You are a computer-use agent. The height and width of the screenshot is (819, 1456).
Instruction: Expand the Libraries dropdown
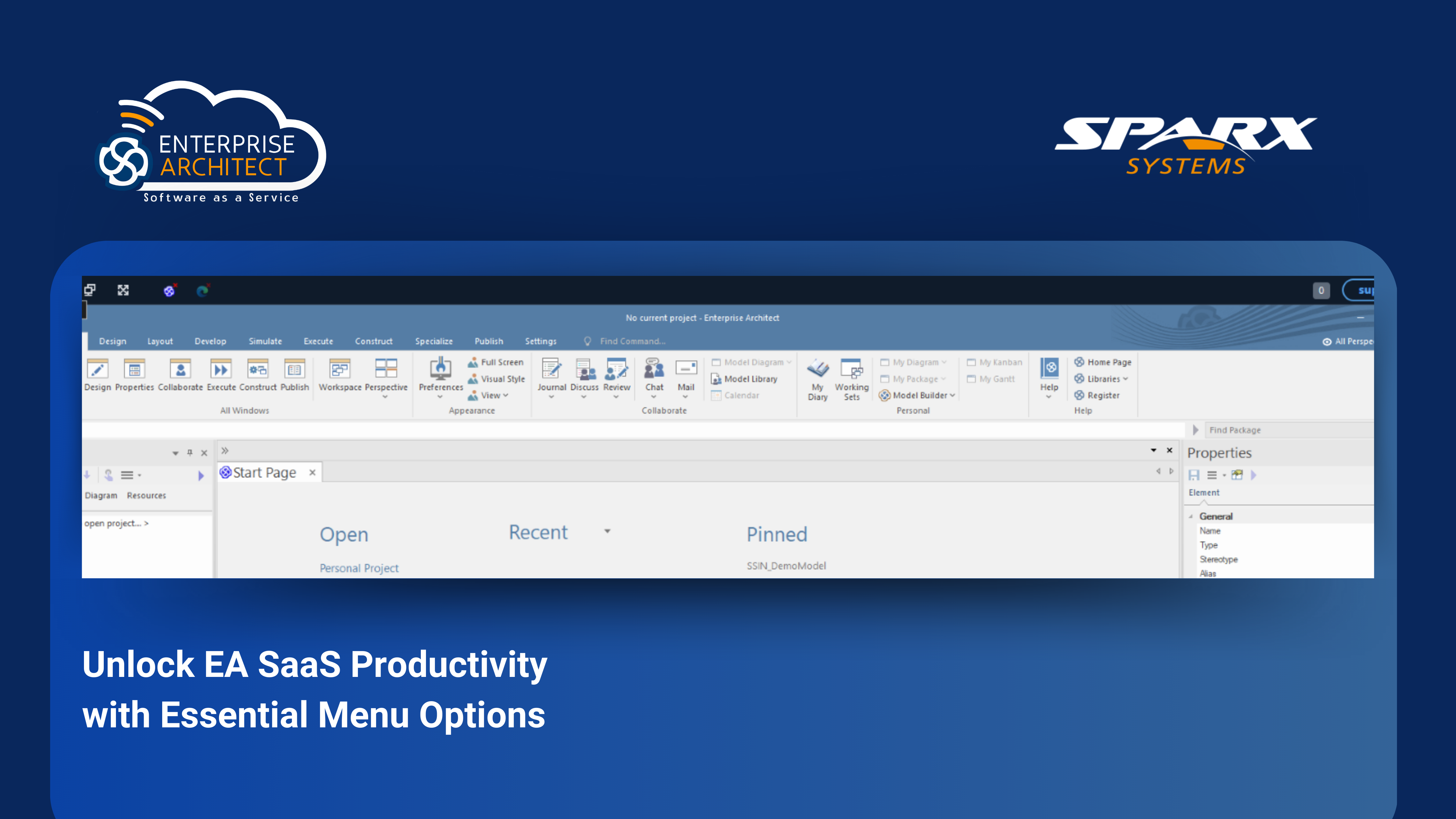click(1125, 379)
